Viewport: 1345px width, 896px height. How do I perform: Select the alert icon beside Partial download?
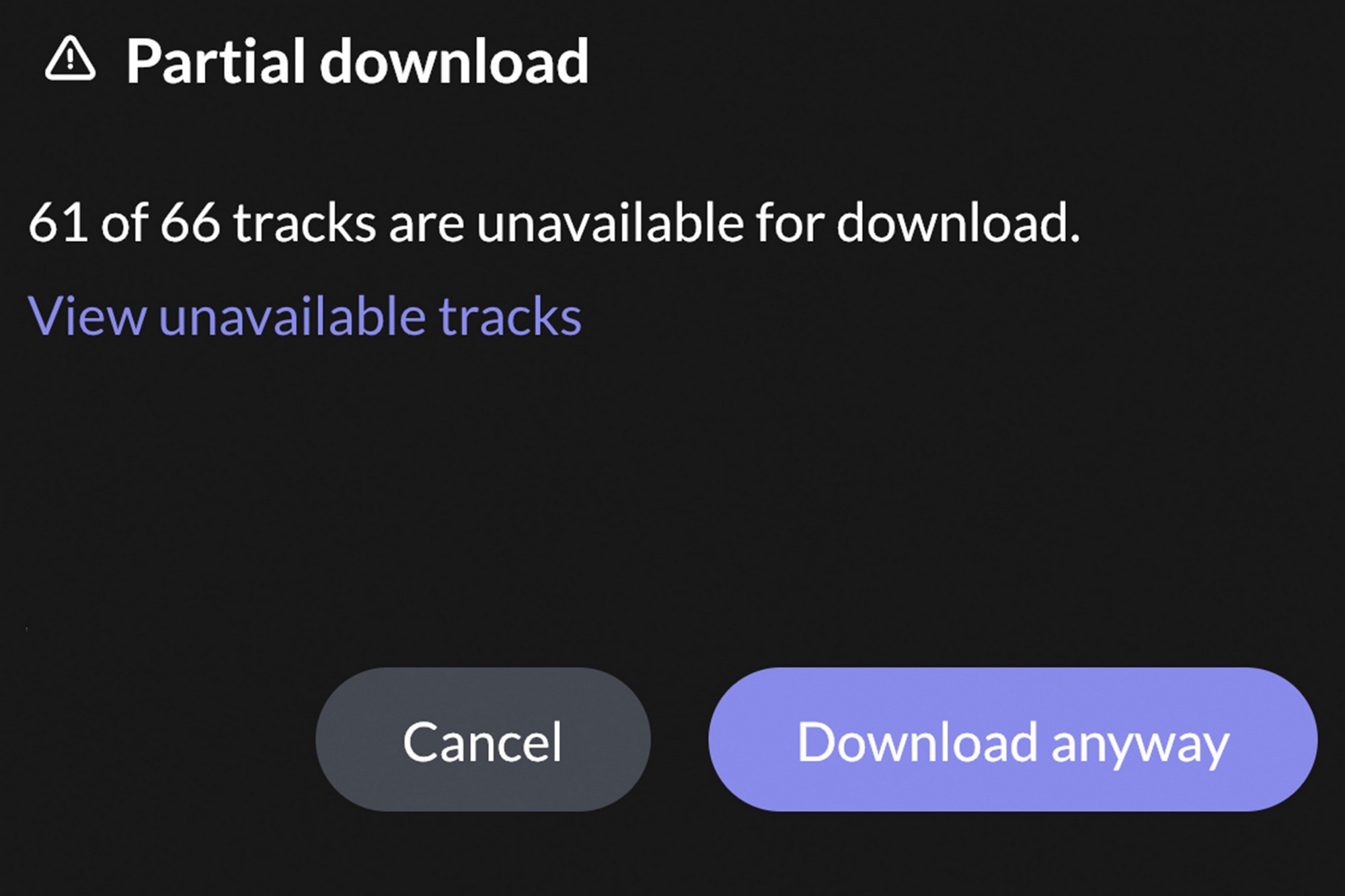click(70, 60)
